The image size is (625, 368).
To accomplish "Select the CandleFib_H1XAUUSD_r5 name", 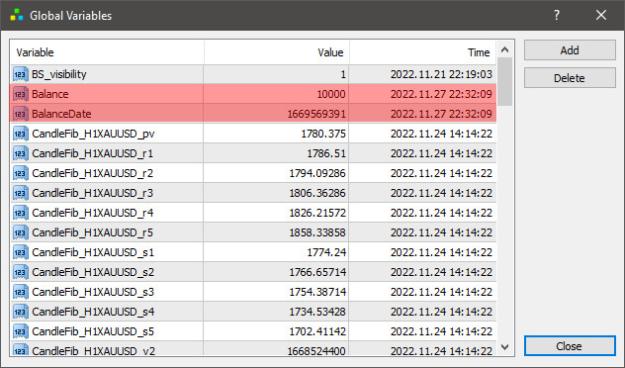I will coord(92,232).
